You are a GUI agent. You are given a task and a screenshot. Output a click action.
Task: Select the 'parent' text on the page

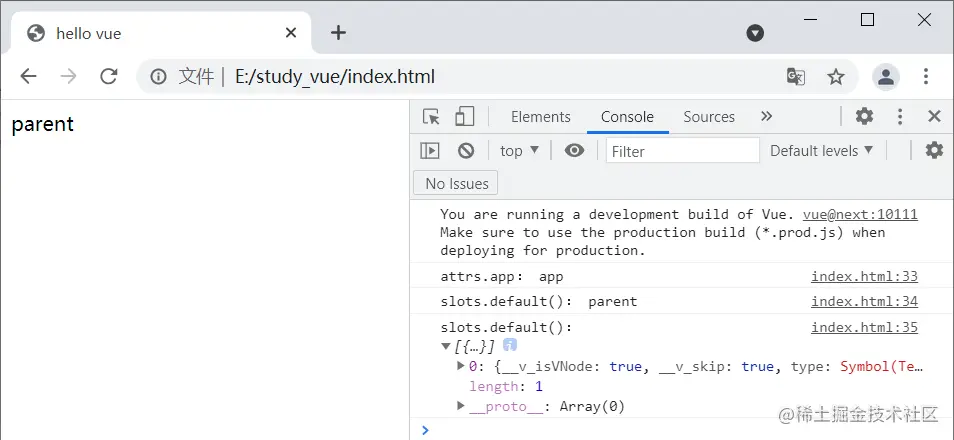coord(43,124)
